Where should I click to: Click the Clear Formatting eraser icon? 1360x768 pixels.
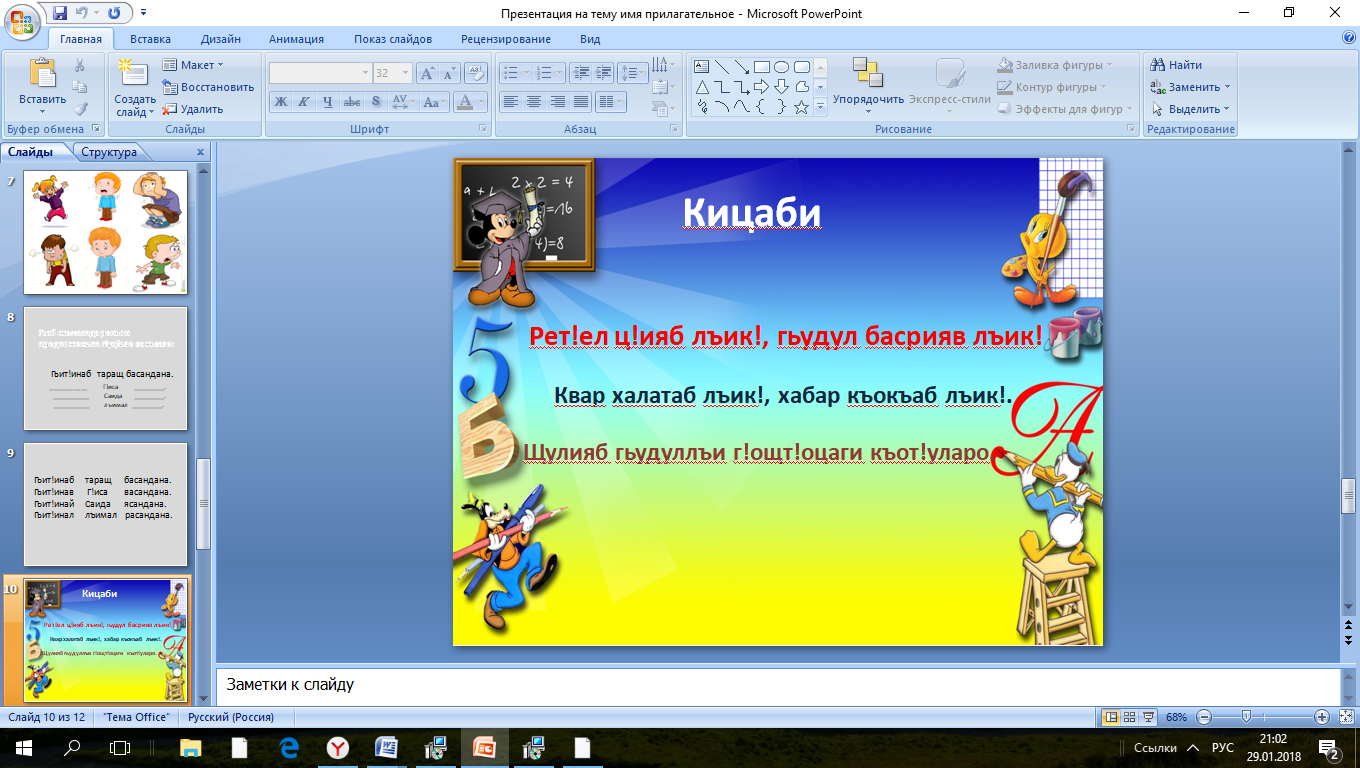(476, 73)
